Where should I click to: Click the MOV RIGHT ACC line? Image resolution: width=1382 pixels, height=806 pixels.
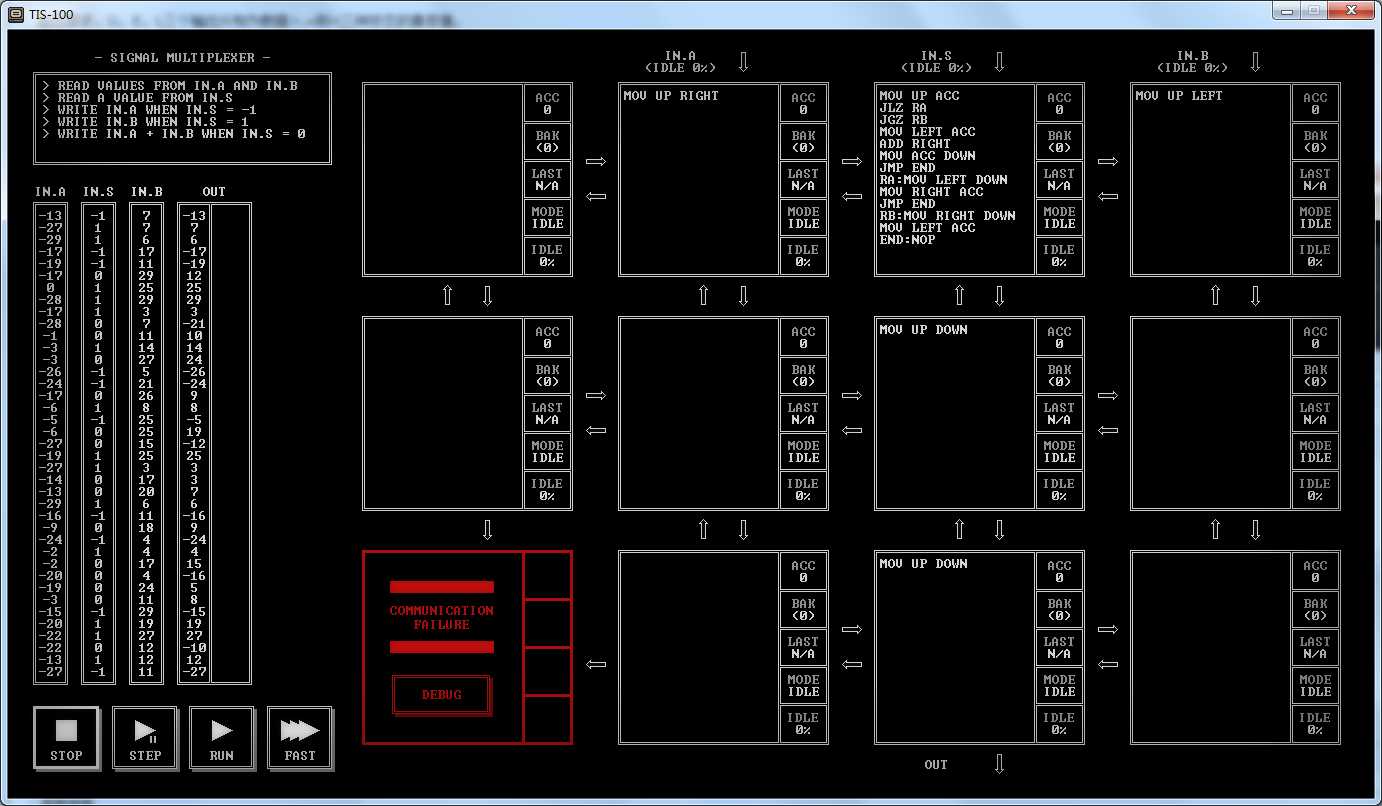[931, 192]
